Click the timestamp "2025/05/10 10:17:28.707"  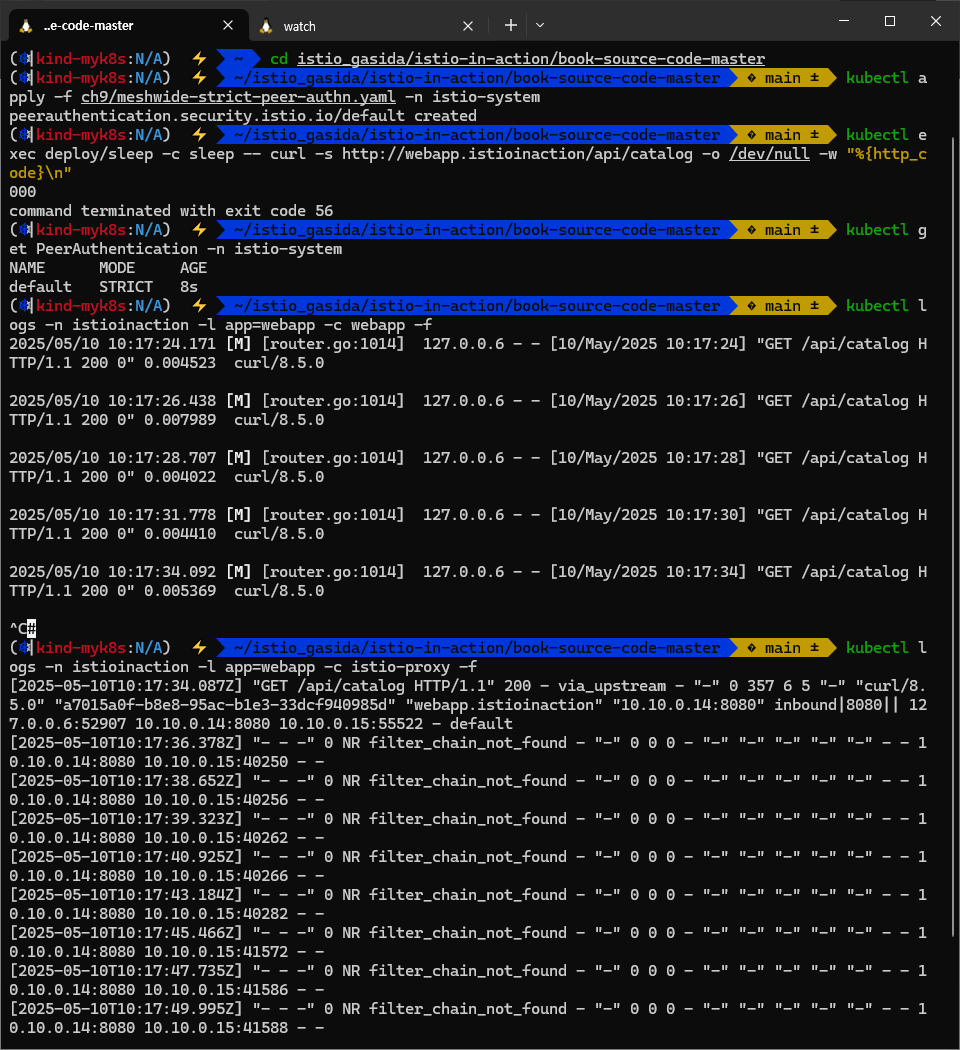click(x=112, y=458)
